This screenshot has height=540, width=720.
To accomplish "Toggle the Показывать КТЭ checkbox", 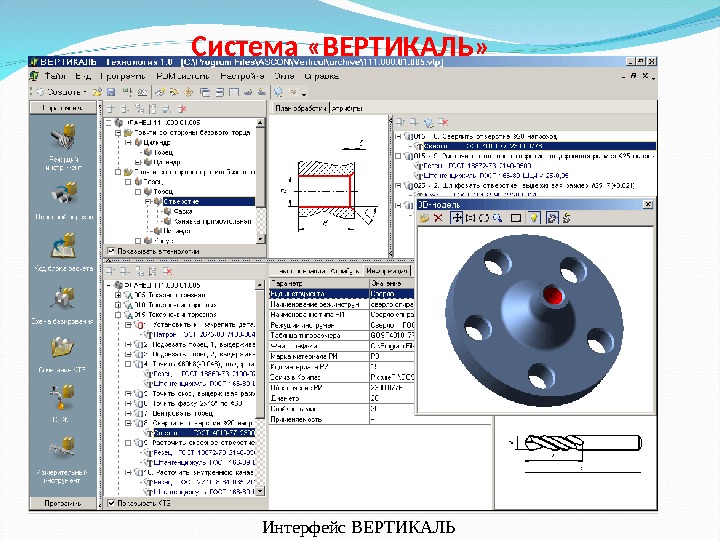I will tap(111, 503).
